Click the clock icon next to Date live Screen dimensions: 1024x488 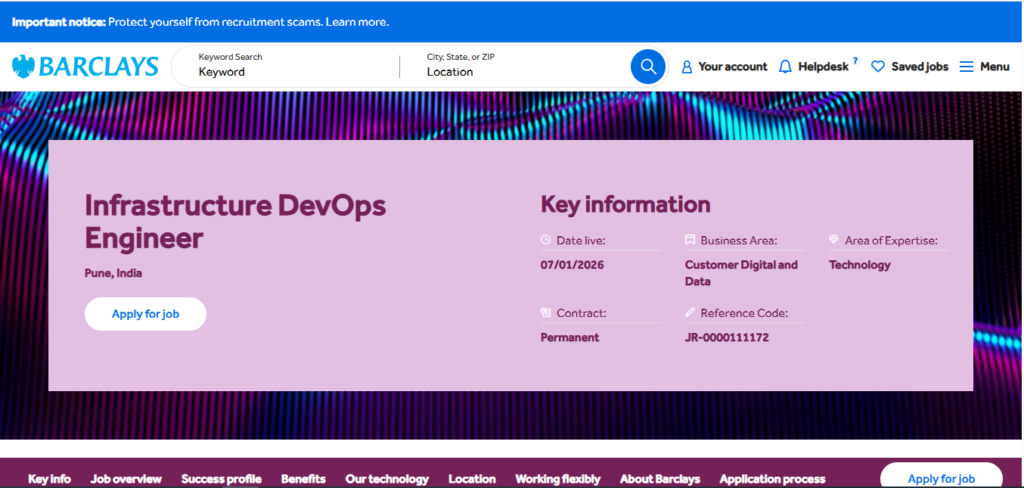click(546, 240)
